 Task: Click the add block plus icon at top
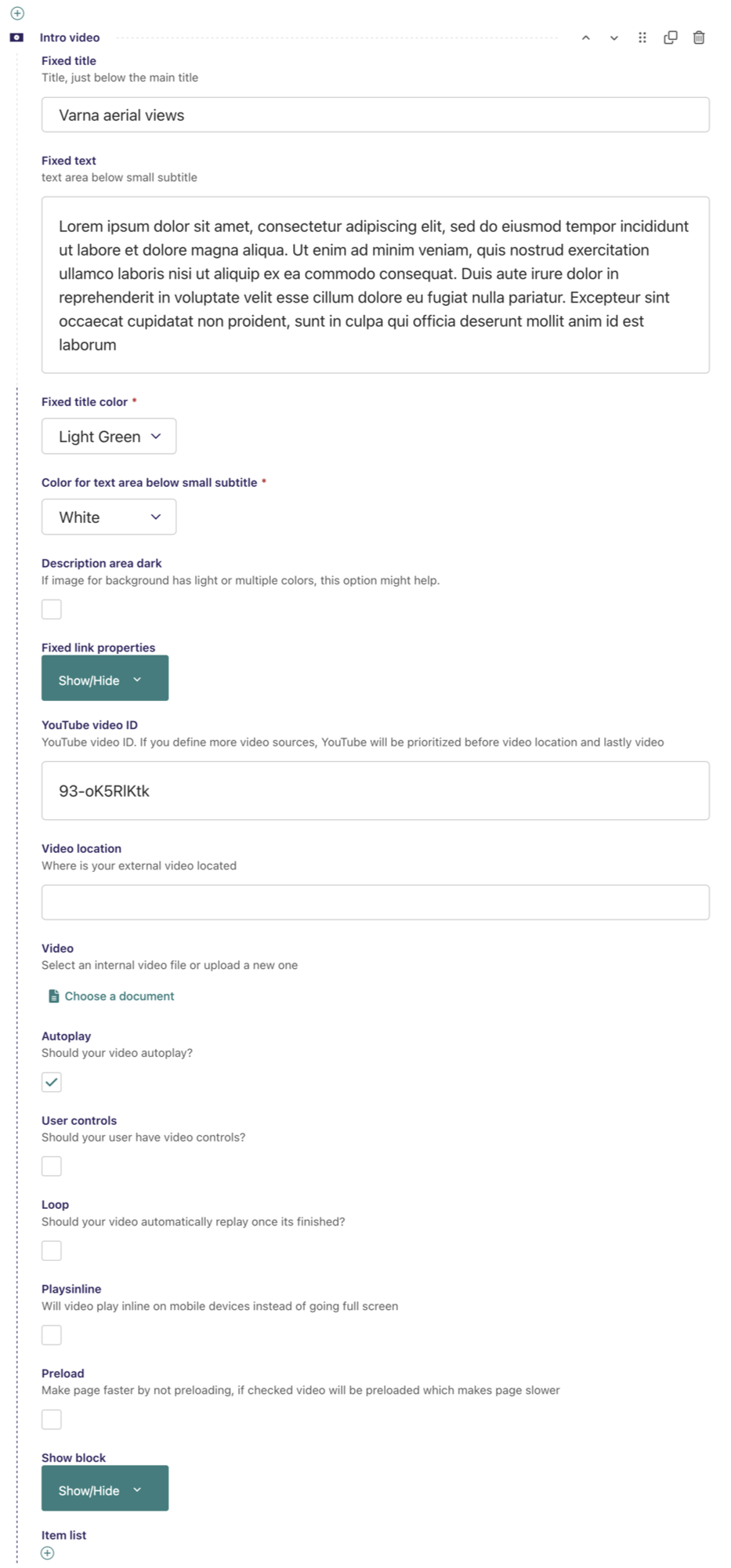click(x=17, y=13)
